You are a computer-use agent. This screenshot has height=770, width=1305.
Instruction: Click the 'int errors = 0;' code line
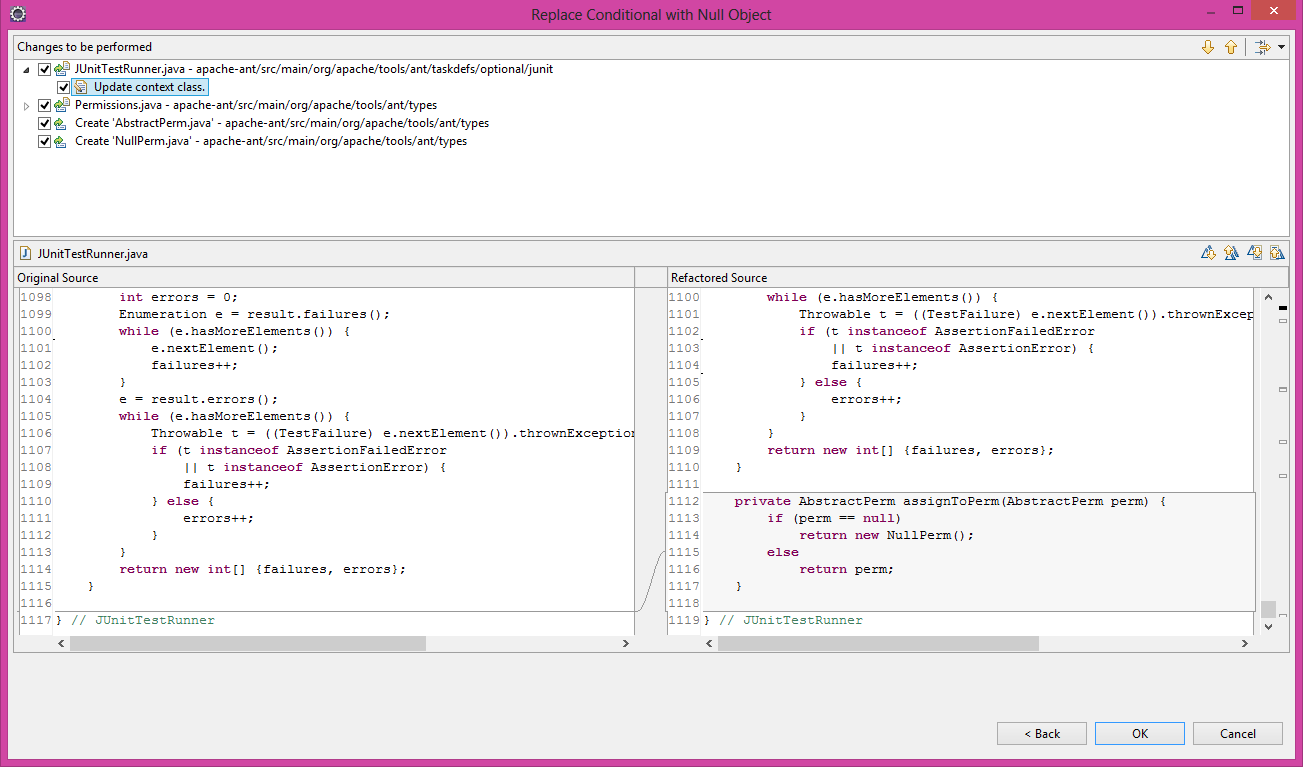179,297
